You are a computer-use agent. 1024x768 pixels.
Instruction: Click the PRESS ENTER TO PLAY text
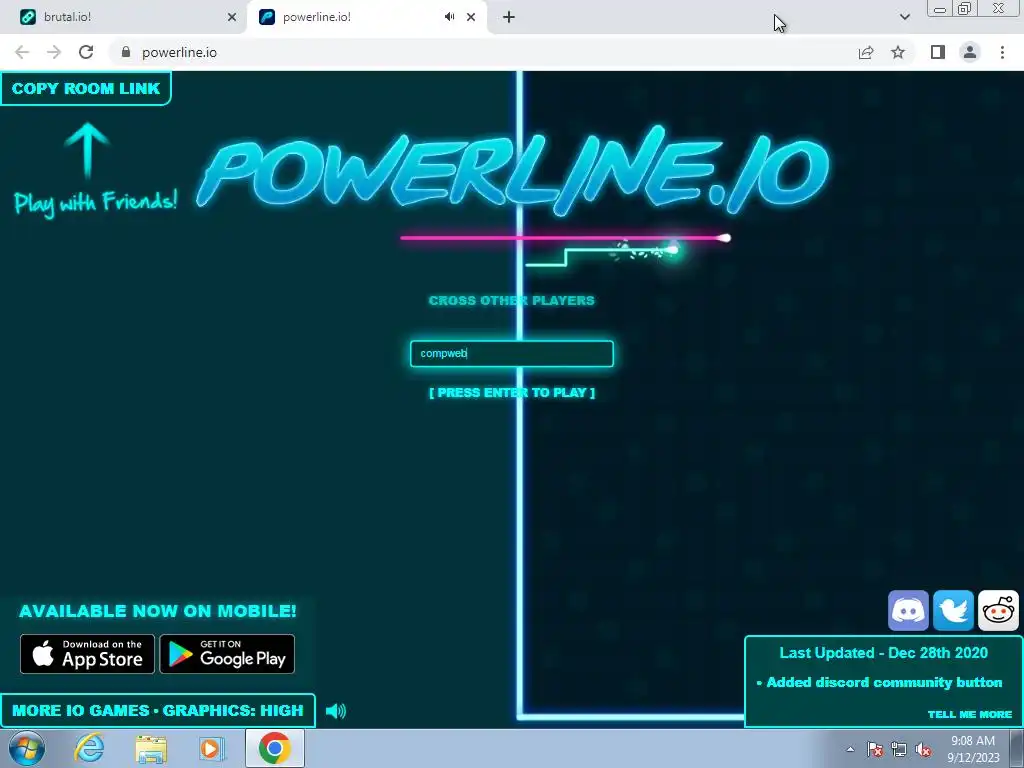(512, 392)
